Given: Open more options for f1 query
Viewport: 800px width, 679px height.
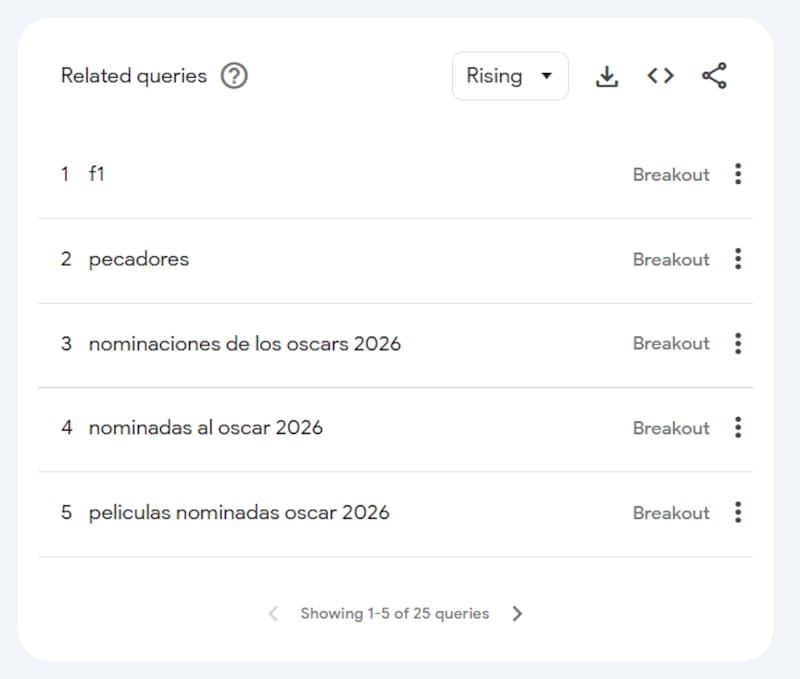Looking at the screenshot, I should point(738,174).
